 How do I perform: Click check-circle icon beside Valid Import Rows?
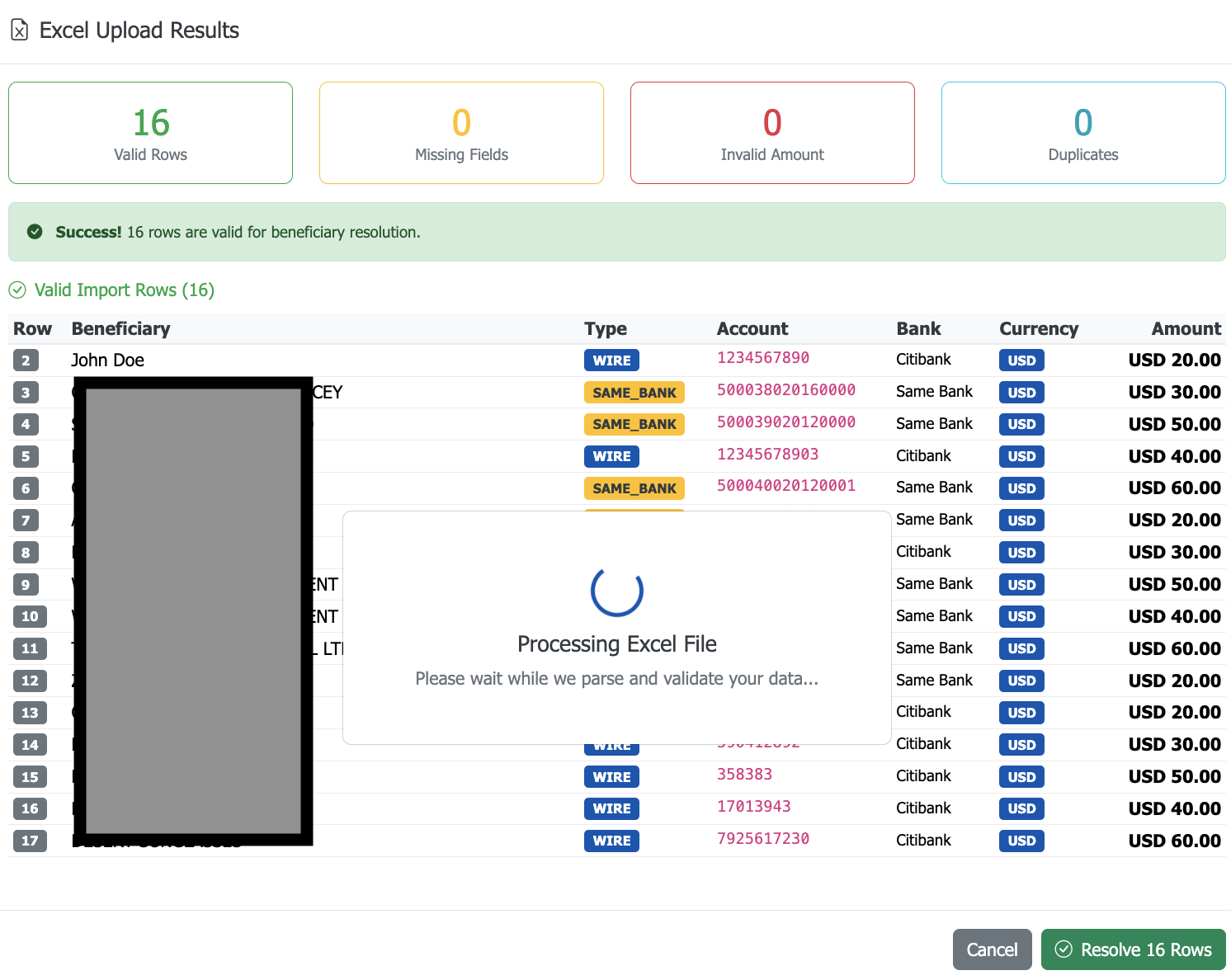click(17, 290)
